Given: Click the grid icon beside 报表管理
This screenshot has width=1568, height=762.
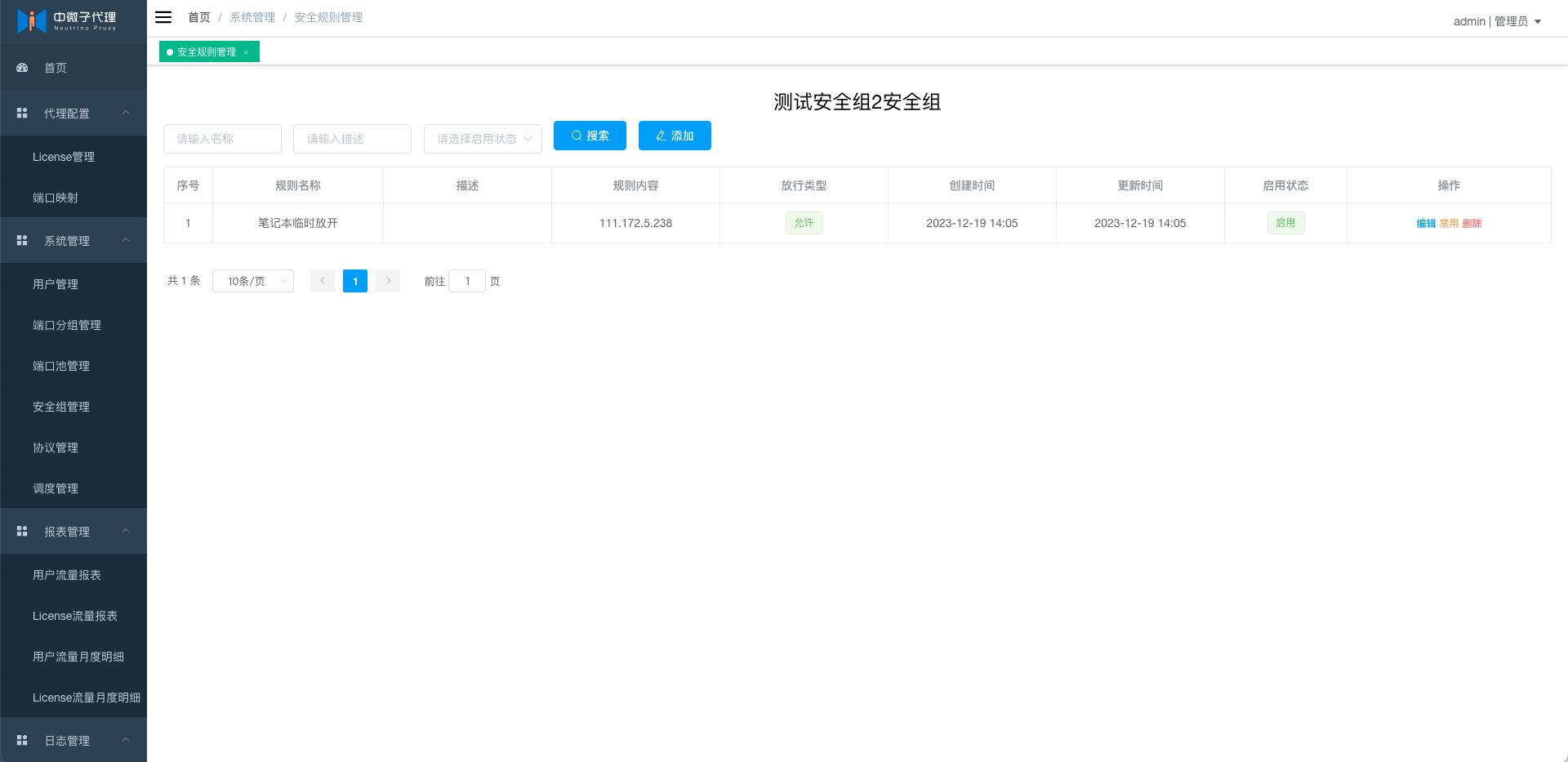Looking at the screenshot, I should tap(22, 531).
